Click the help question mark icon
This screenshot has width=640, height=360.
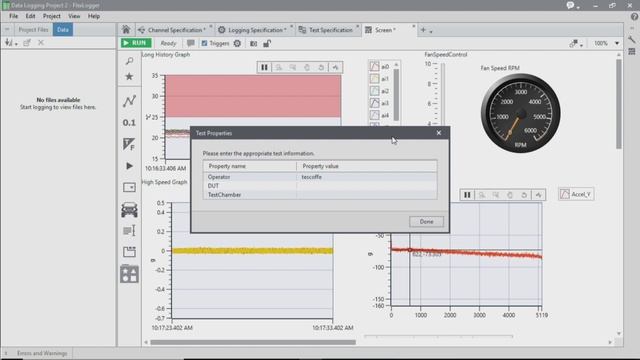[634, 17]
